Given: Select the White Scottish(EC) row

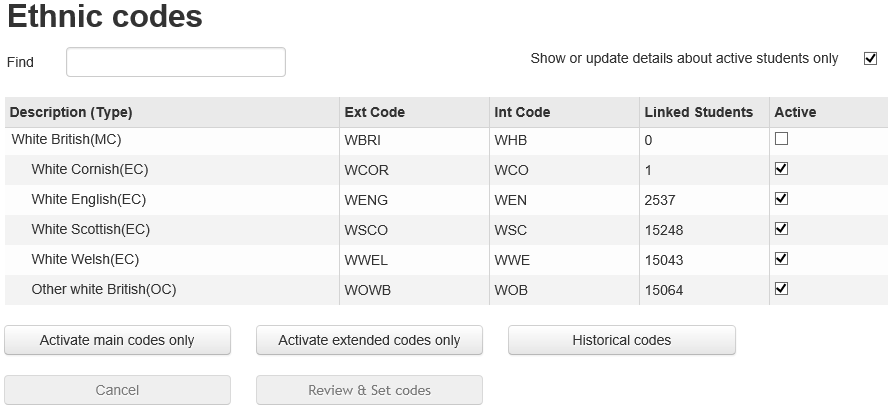Looking at the screenshot, I should (x=90, y=230).
